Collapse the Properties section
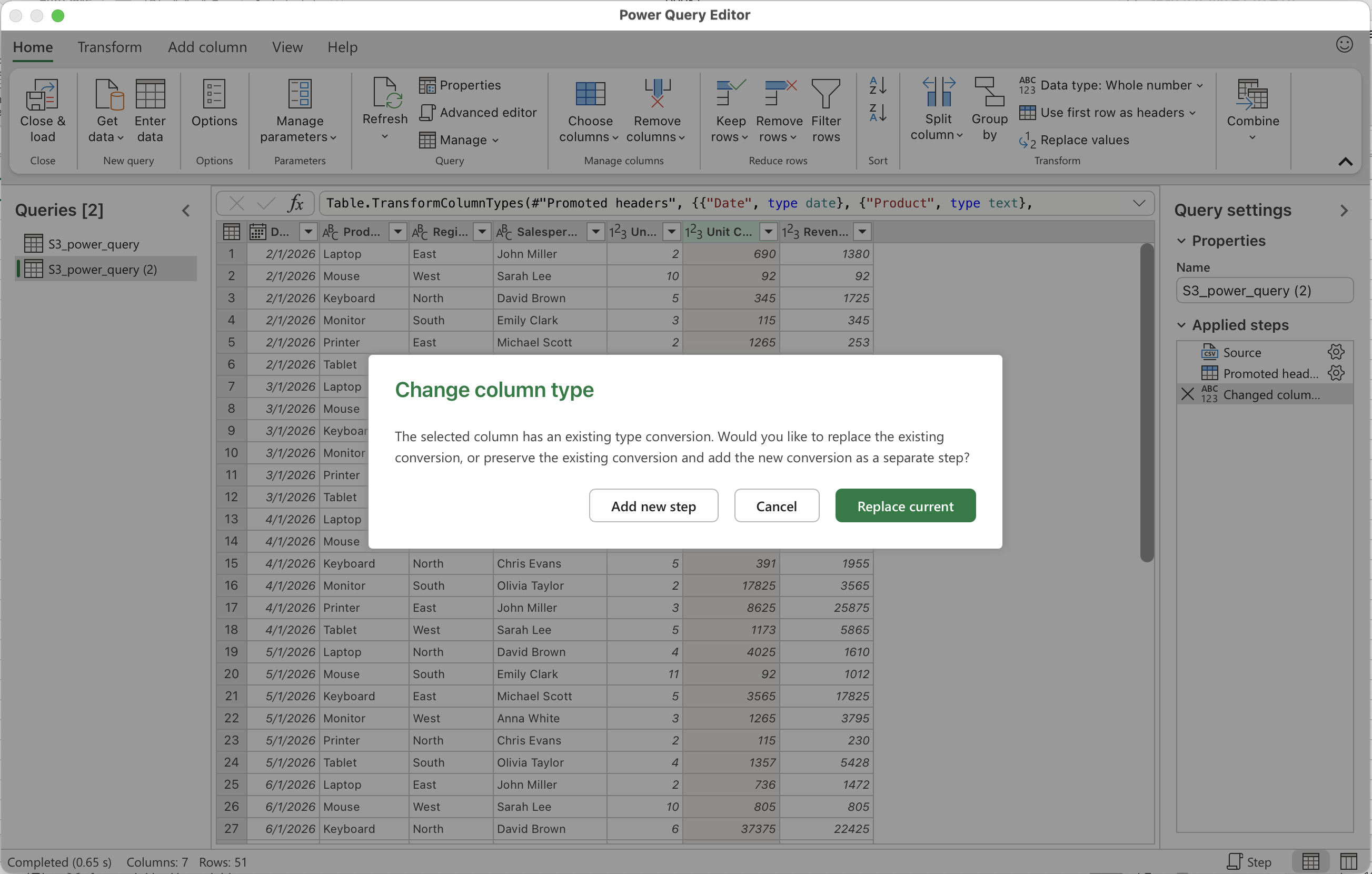 [x=1182, y=241]
